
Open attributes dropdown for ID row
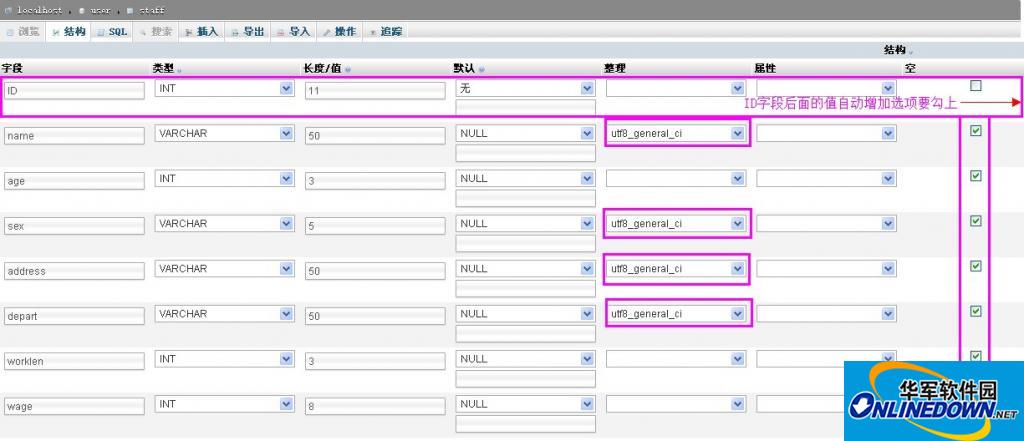pyautogui.click(x=826, y=88)
